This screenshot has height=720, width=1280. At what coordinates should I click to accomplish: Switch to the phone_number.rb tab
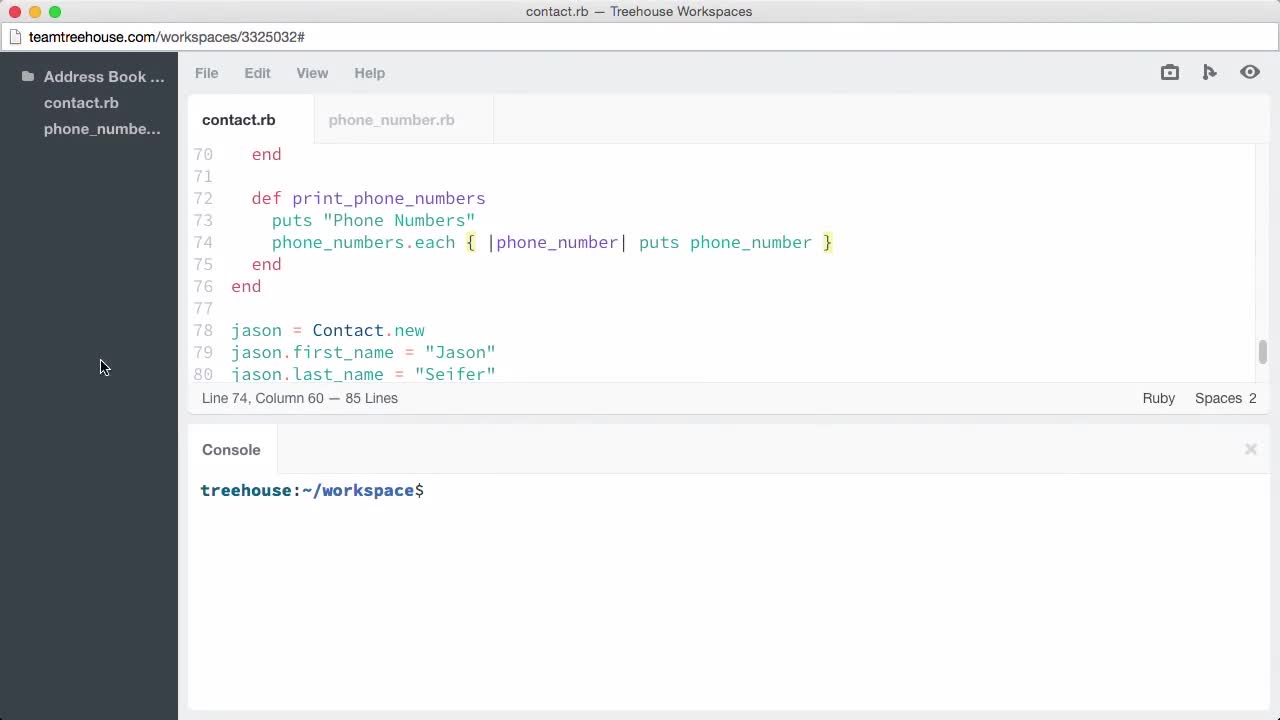[391, 120]
